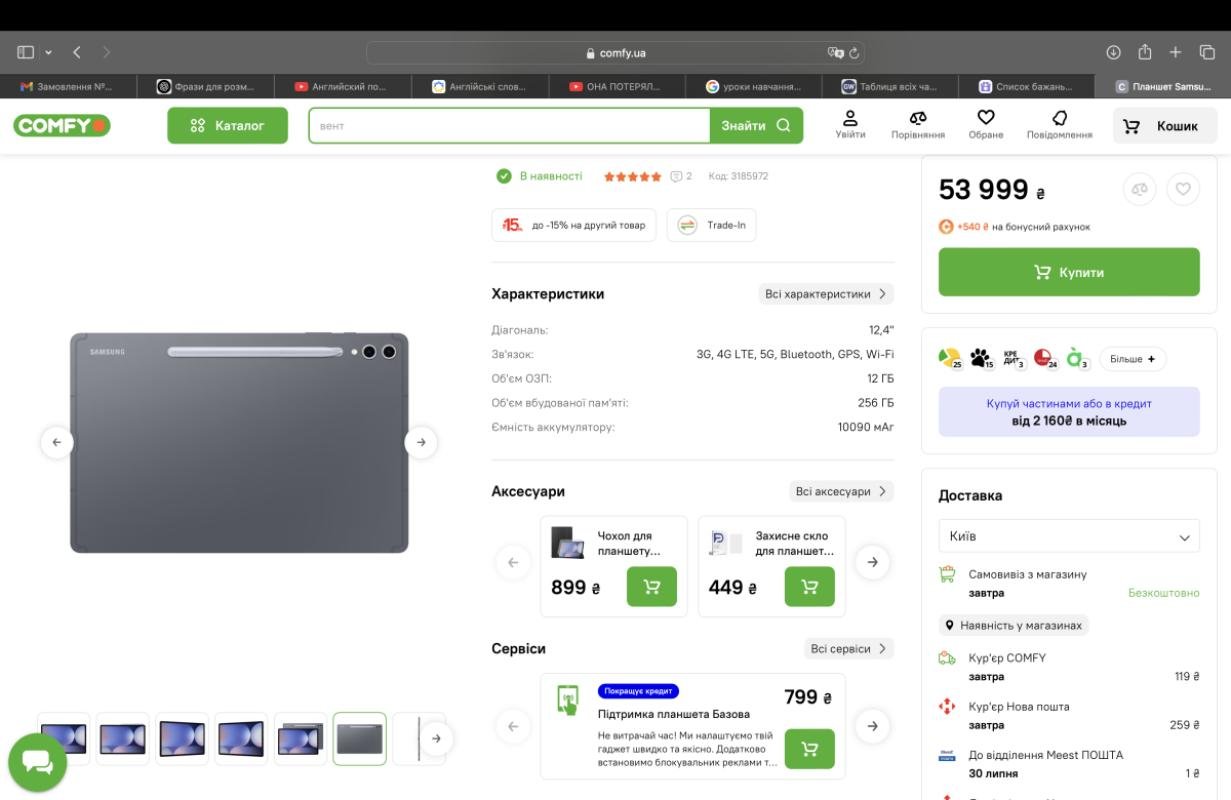Open Обране favorites in header
The image size is (1231, 800).
click(x=985, y=125)
